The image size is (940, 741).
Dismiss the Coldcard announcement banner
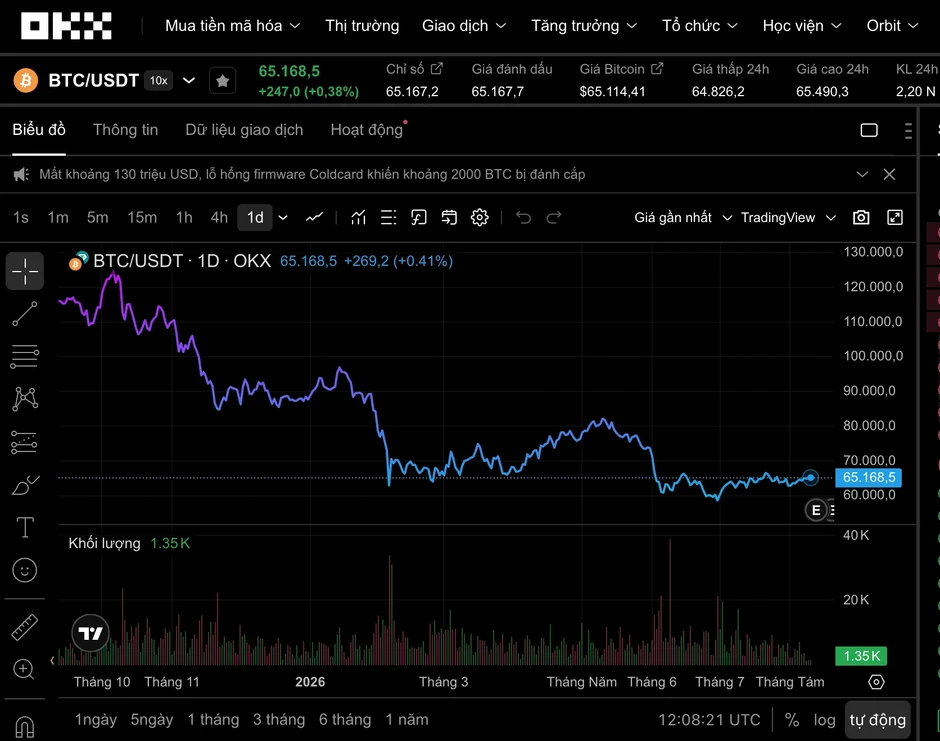(890, 174)
